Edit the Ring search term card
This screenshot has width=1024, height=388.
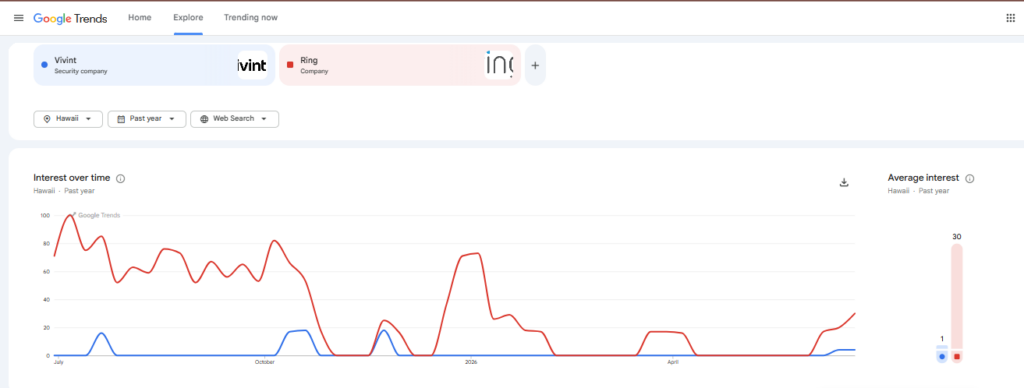tap(400, 65)
